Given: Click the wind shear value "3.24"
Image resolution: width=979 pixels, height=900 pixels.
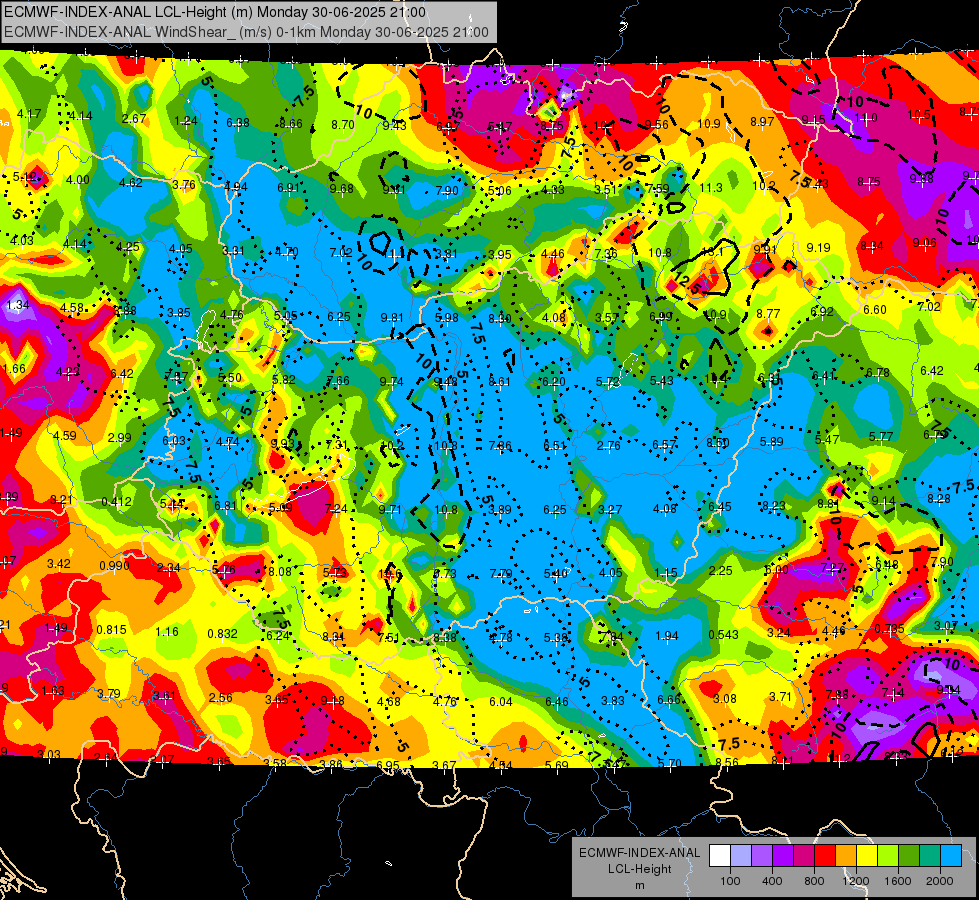Looking at the screenshot, I should (779, 633).
